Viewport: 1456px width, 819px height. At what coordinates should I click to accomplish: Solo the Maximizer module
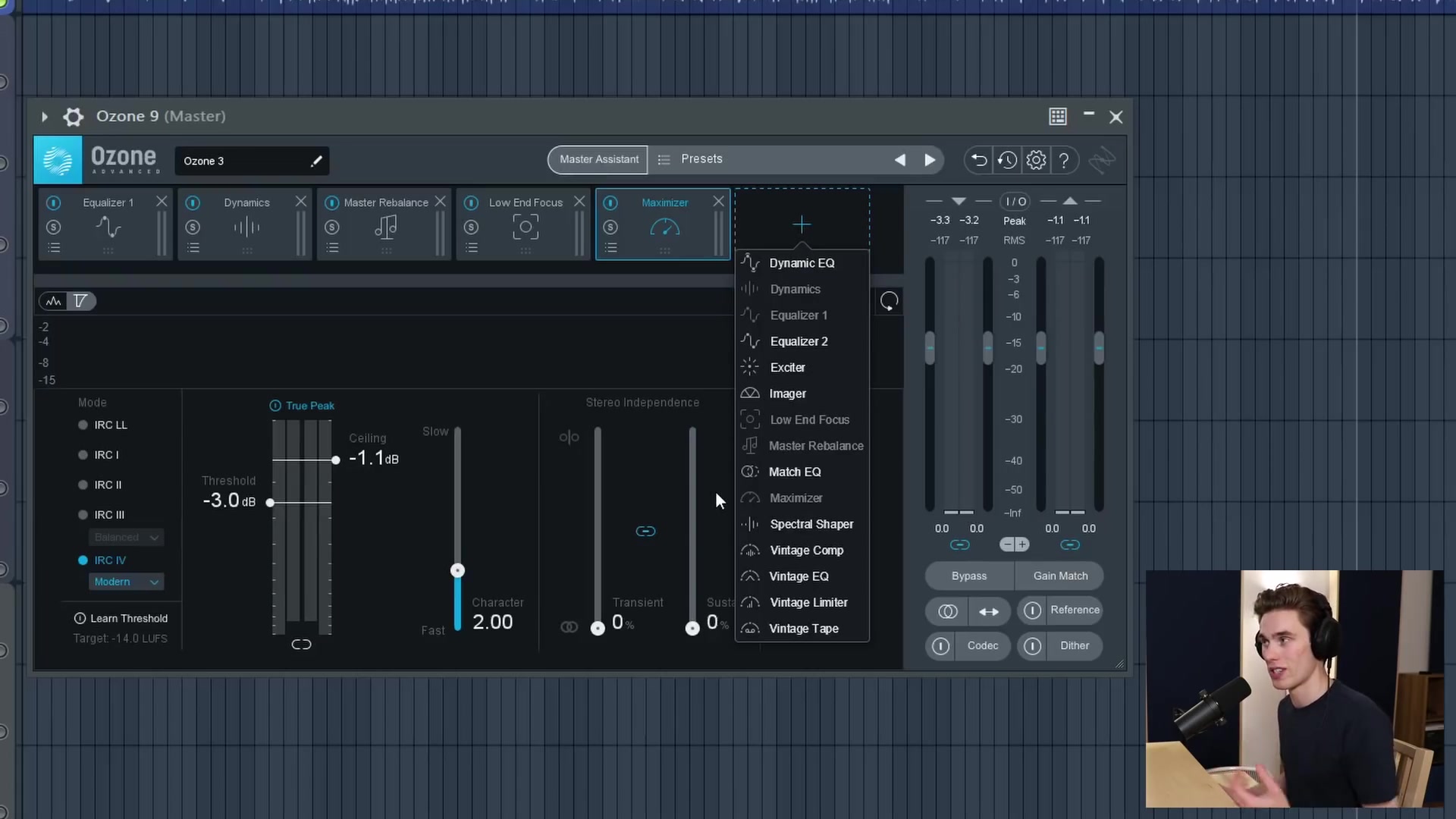pyautogui.click(x=610, y=227)
